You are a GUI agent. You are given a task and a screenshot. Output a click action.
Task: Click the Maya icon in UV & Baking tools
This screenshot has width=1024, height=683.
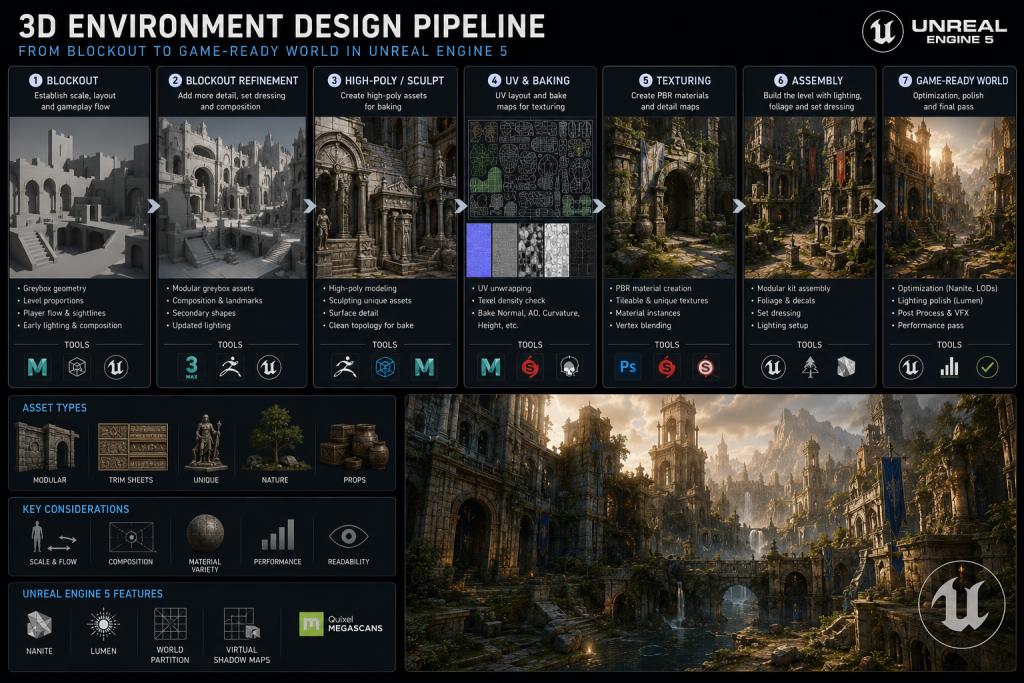(490, 367)
